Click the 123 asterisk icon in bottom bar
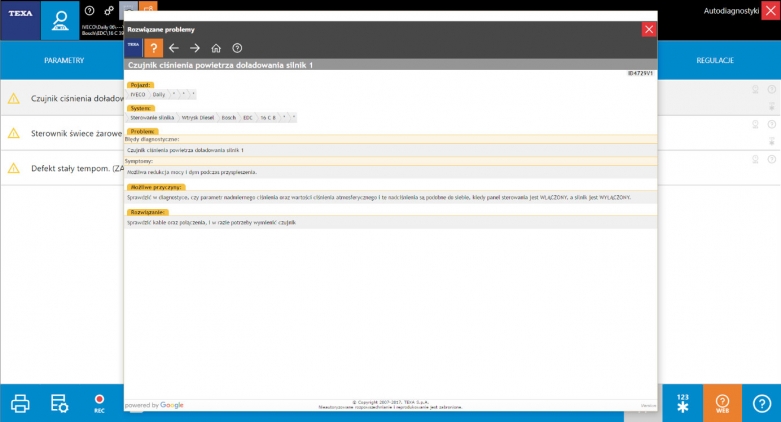 682,403
